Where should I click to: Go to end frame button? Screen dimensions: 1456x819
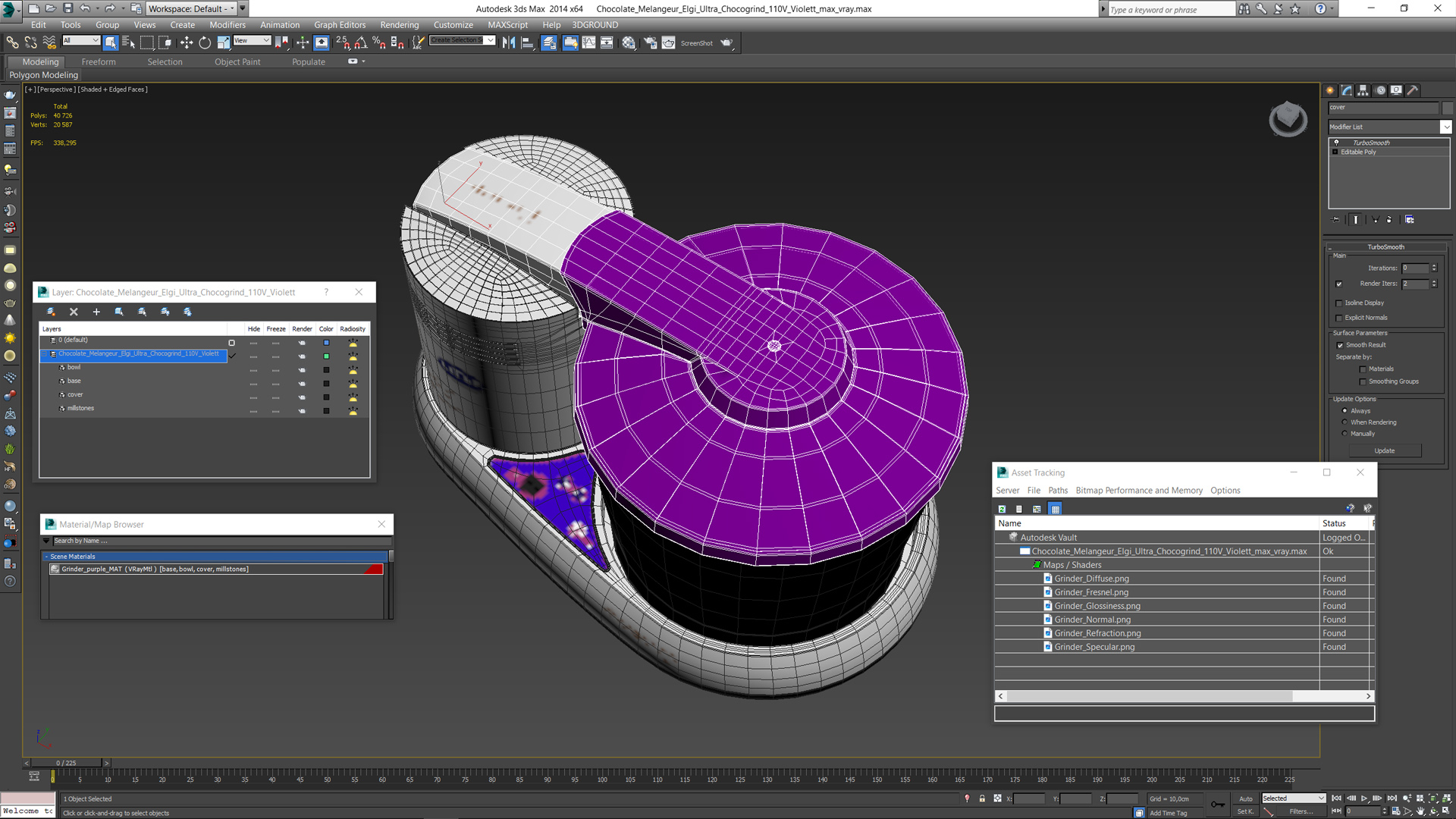click(1392, 799)
